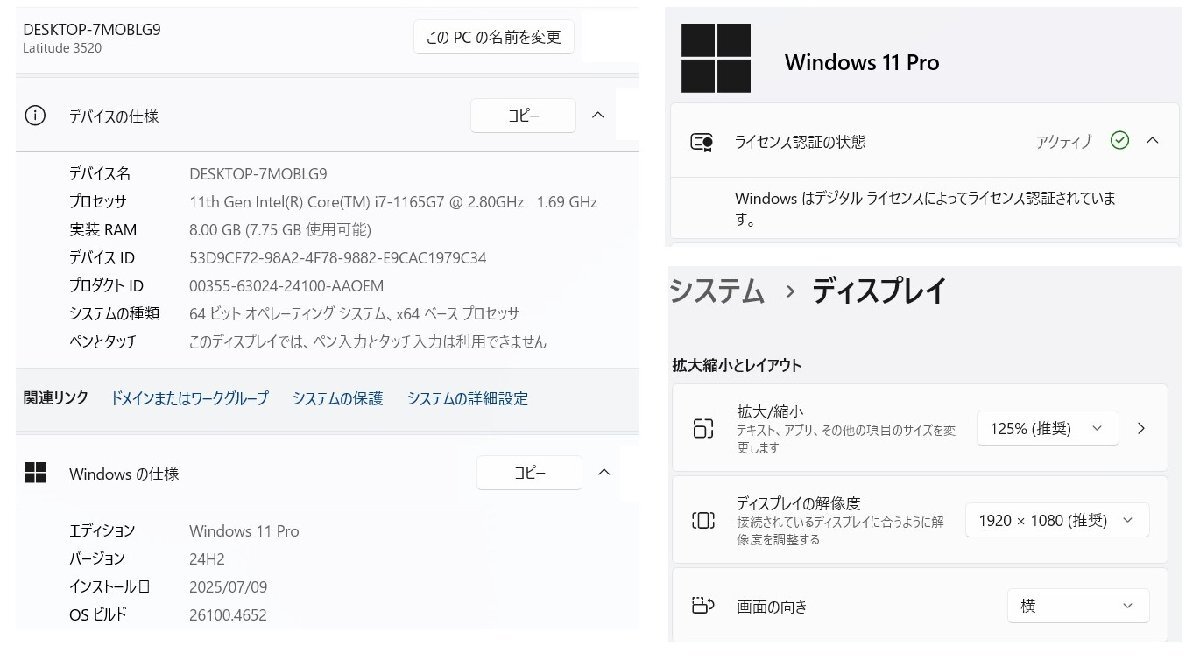Image resolution: width=1200 pixels, height=660 pixels.
Task: Click the Windows logo beside Windows の仕様
Action: (35, 473)
